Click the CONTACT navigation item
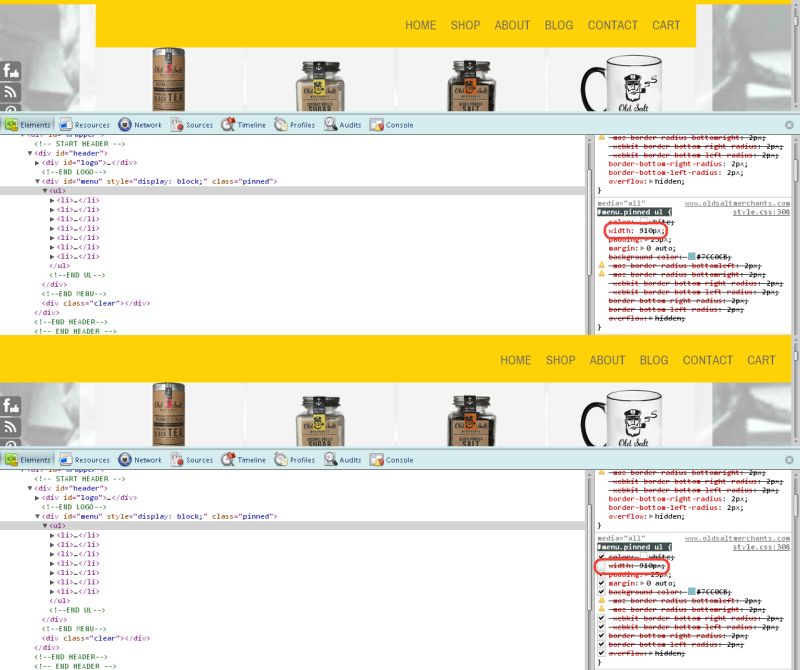Viewport: 800px width, 670px height. pos(613,25)
